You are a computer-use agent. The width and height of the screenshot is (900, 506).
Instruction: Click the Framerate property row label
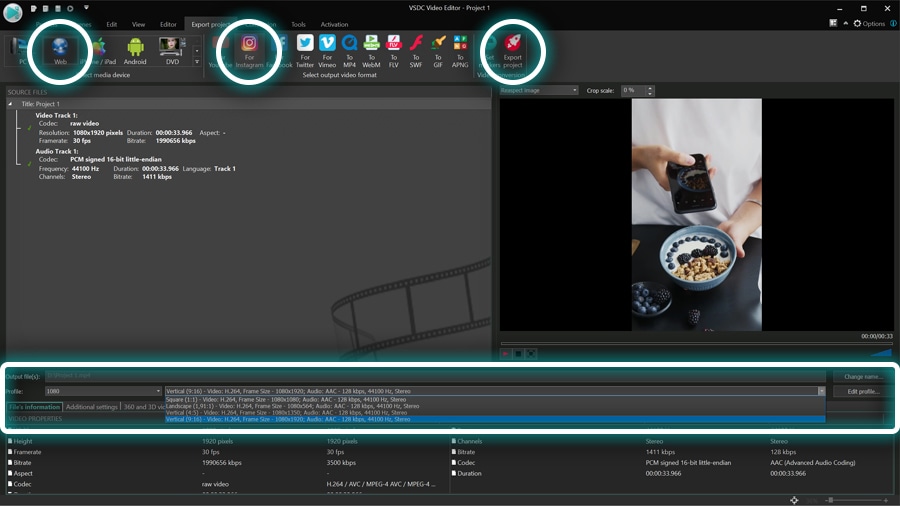(27, 452)
